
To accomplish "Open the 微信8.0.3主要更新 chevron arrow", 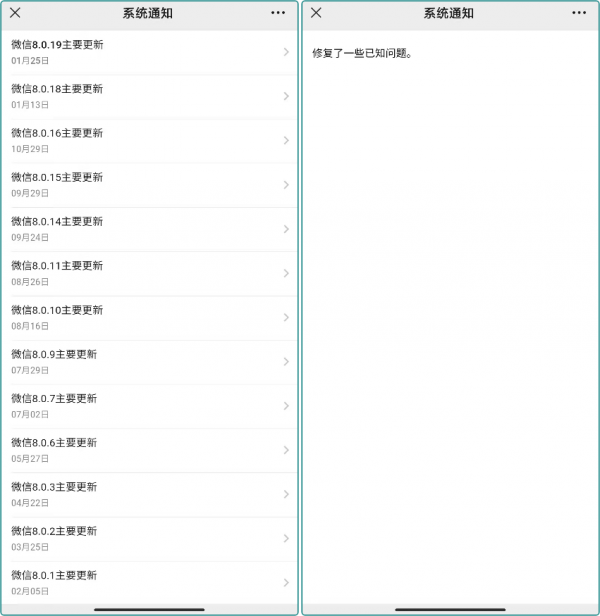I will click(286, 494).
